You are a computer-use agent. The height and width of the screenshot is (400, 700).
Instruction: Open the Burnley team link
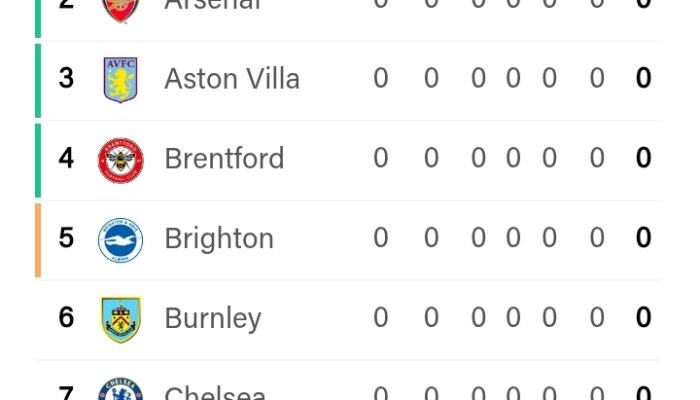[212, 319]
